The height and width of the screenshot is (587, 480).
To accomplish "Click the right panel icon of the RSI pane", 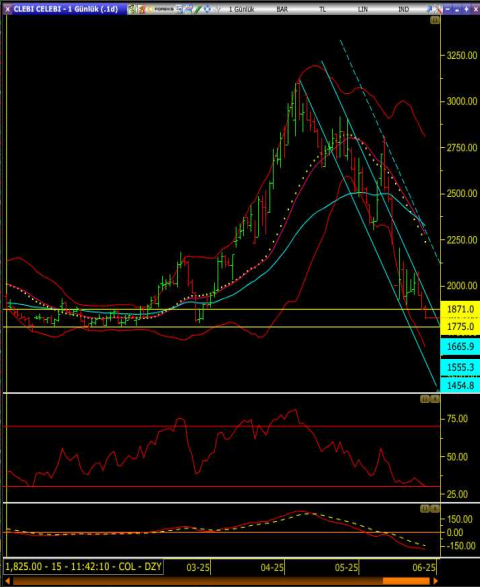I will tap(435, 399).
